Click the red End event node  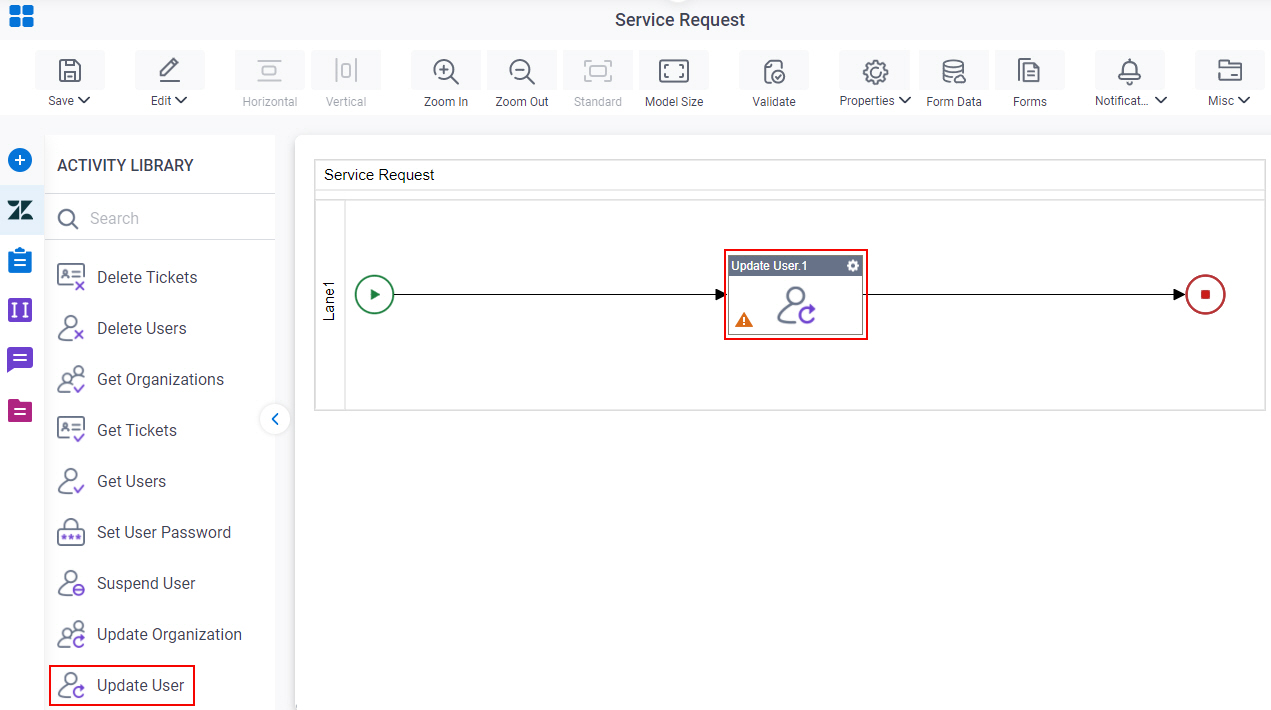point(1205,295)
